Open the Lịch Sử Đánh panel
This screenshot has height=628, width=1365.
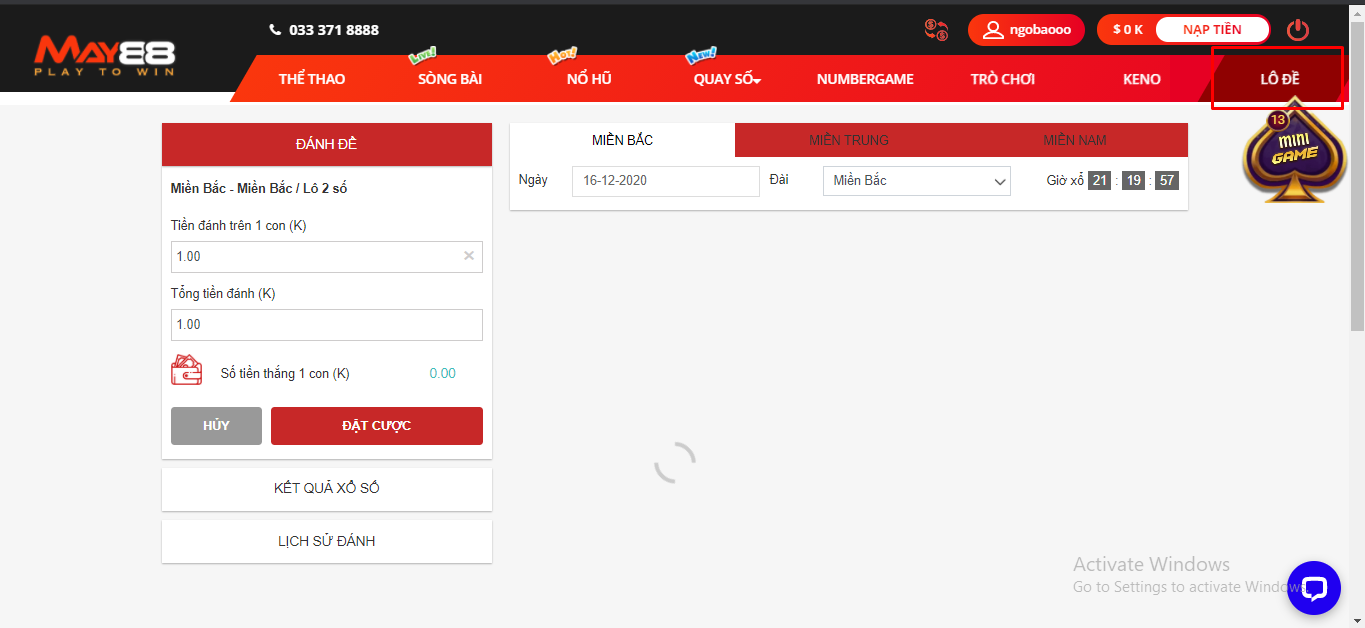click(326, 541)
